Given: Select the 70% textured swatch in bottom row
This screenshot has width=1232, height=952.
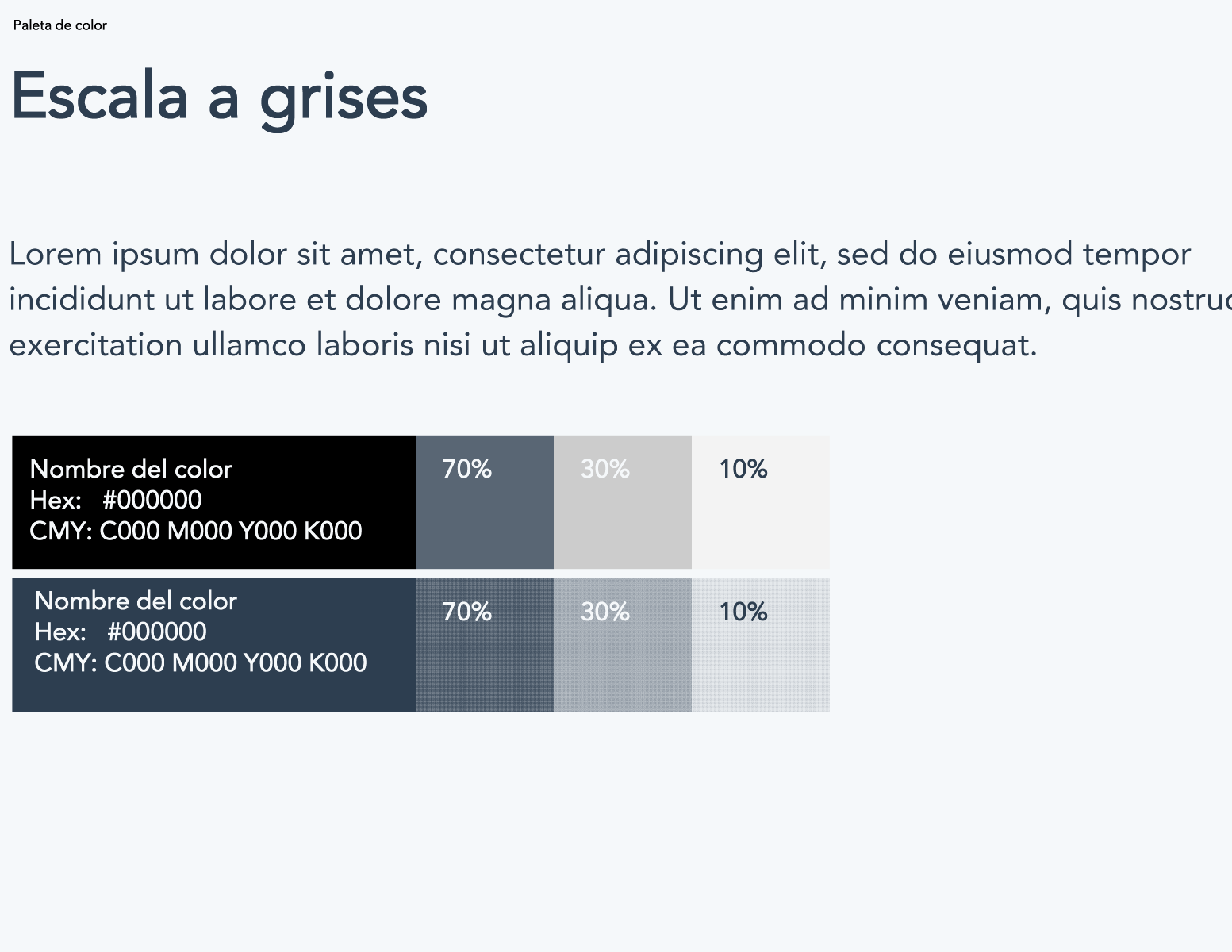Looking at the screenshot, I should tap(485, 645).
